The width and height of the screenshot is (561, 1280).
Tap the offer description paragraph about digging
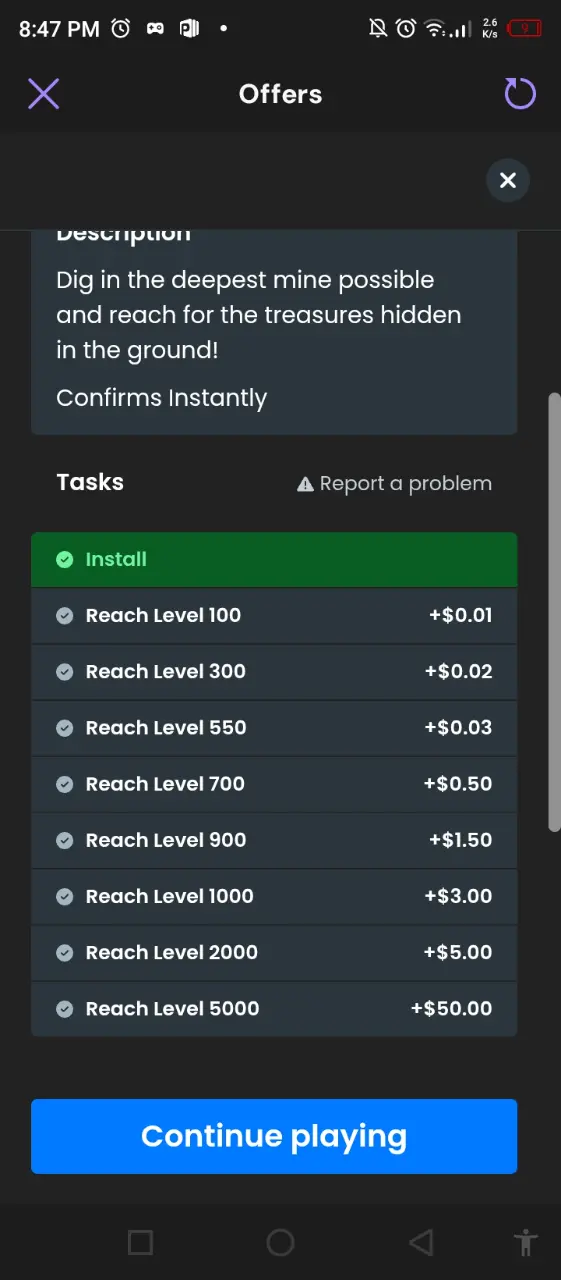pyautogui.click(x=259, y=315)
